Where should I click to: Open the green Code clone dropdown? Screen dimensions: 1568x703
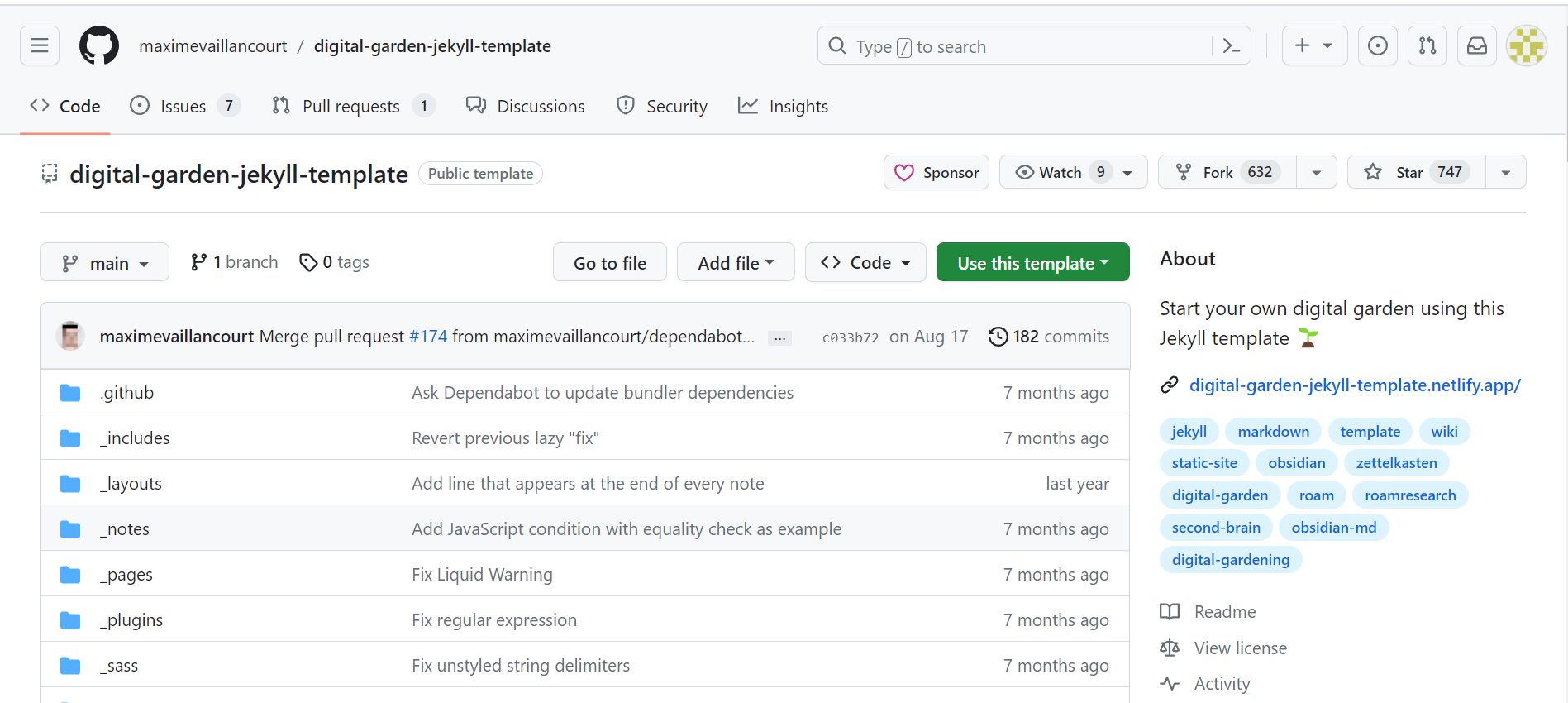coord(865,262)
